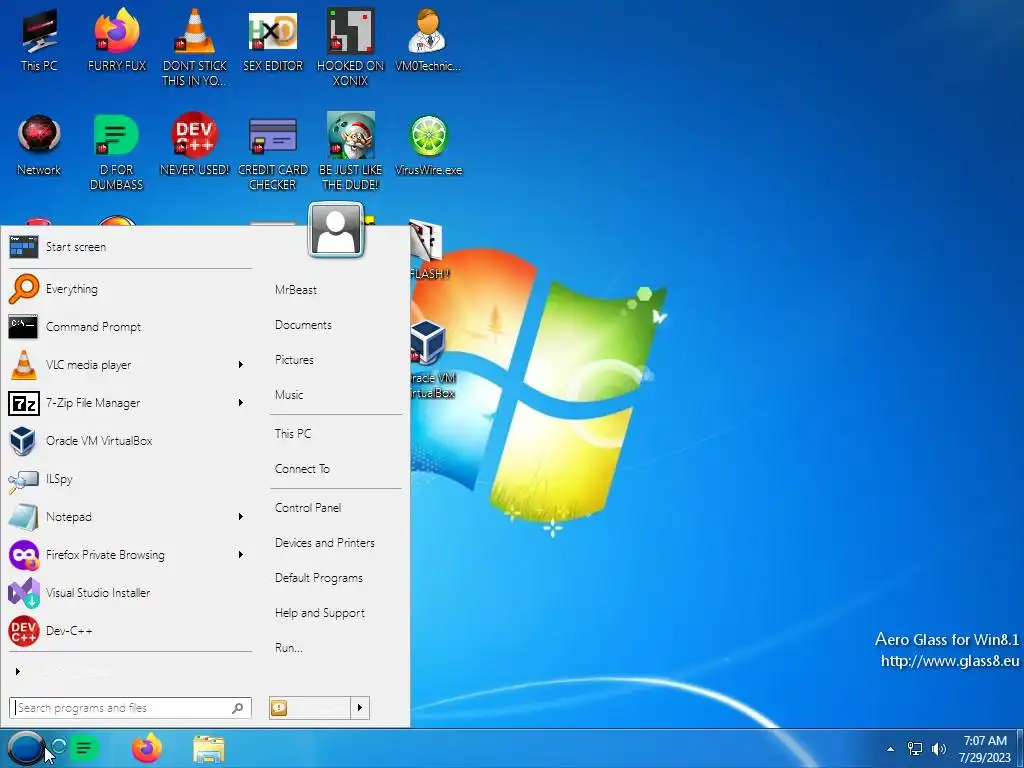Launch VLC media player from Start menu
The width and height of the screenshot is (1024, 768).
click(130, 364)
